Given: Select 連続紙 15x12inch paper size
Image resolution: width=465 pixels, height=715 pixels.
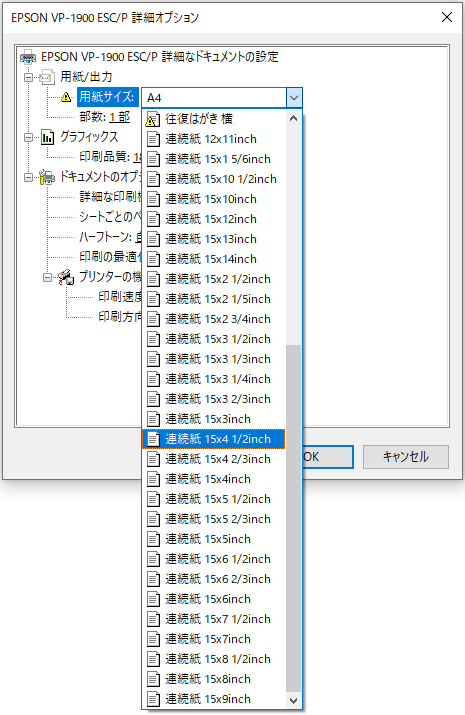Looking at the screenshot, I should (213, 219).
